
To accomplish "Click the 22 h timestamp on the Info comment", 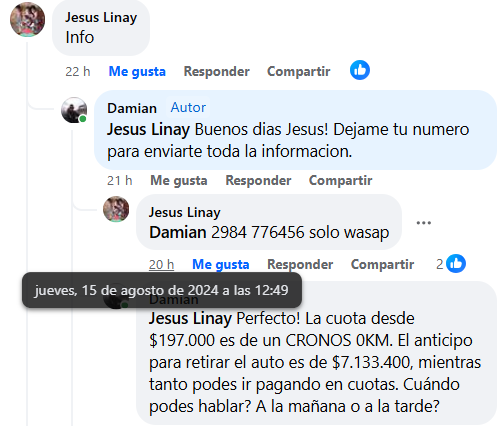I will pos(78,71).
